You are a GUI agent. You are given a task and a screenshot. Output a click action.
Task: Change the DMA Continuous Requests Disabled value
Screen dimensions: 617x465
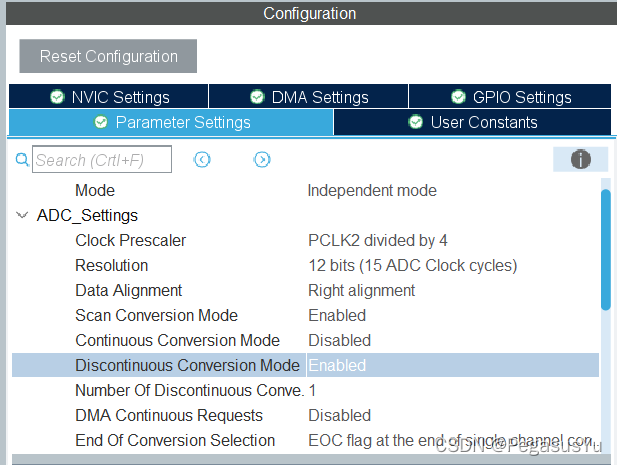(x=339, y=415)
